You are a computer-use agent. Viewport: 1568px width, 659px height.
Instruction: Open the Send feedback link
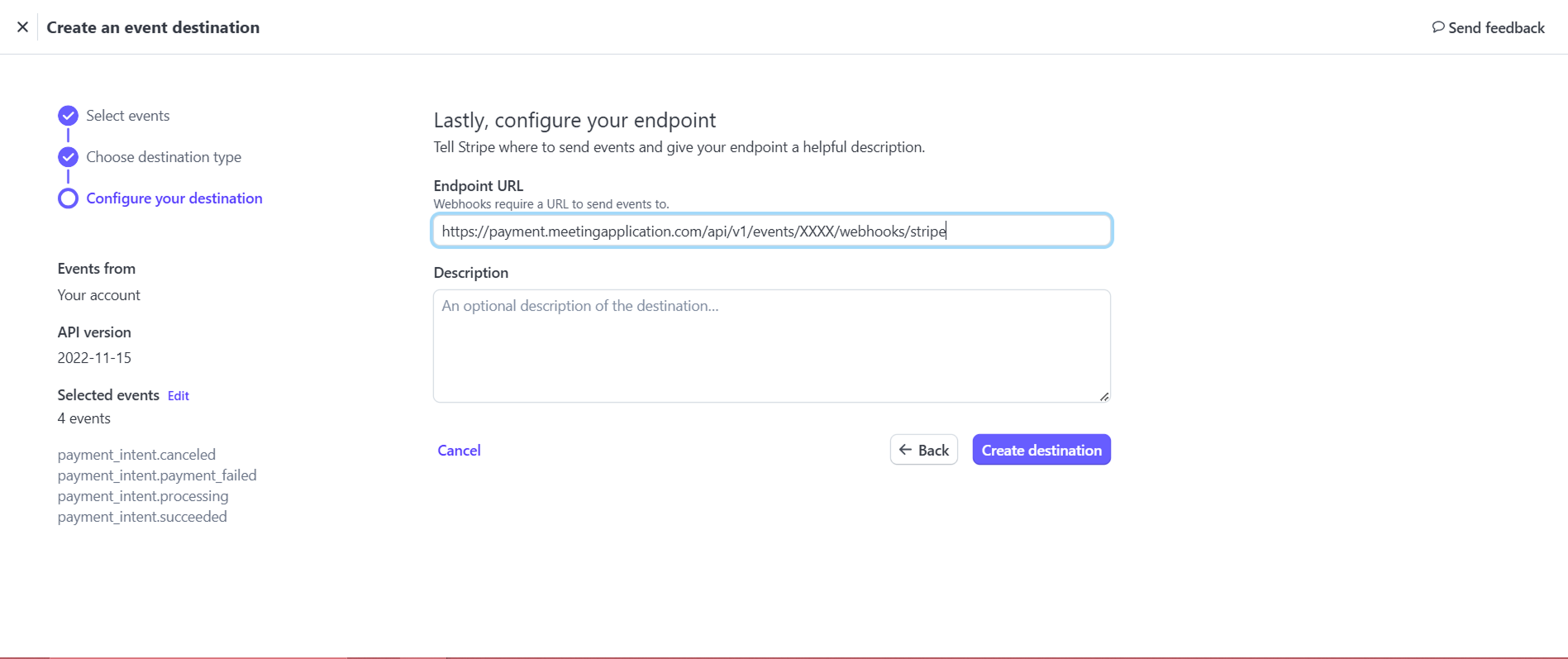coord(1488,27)
